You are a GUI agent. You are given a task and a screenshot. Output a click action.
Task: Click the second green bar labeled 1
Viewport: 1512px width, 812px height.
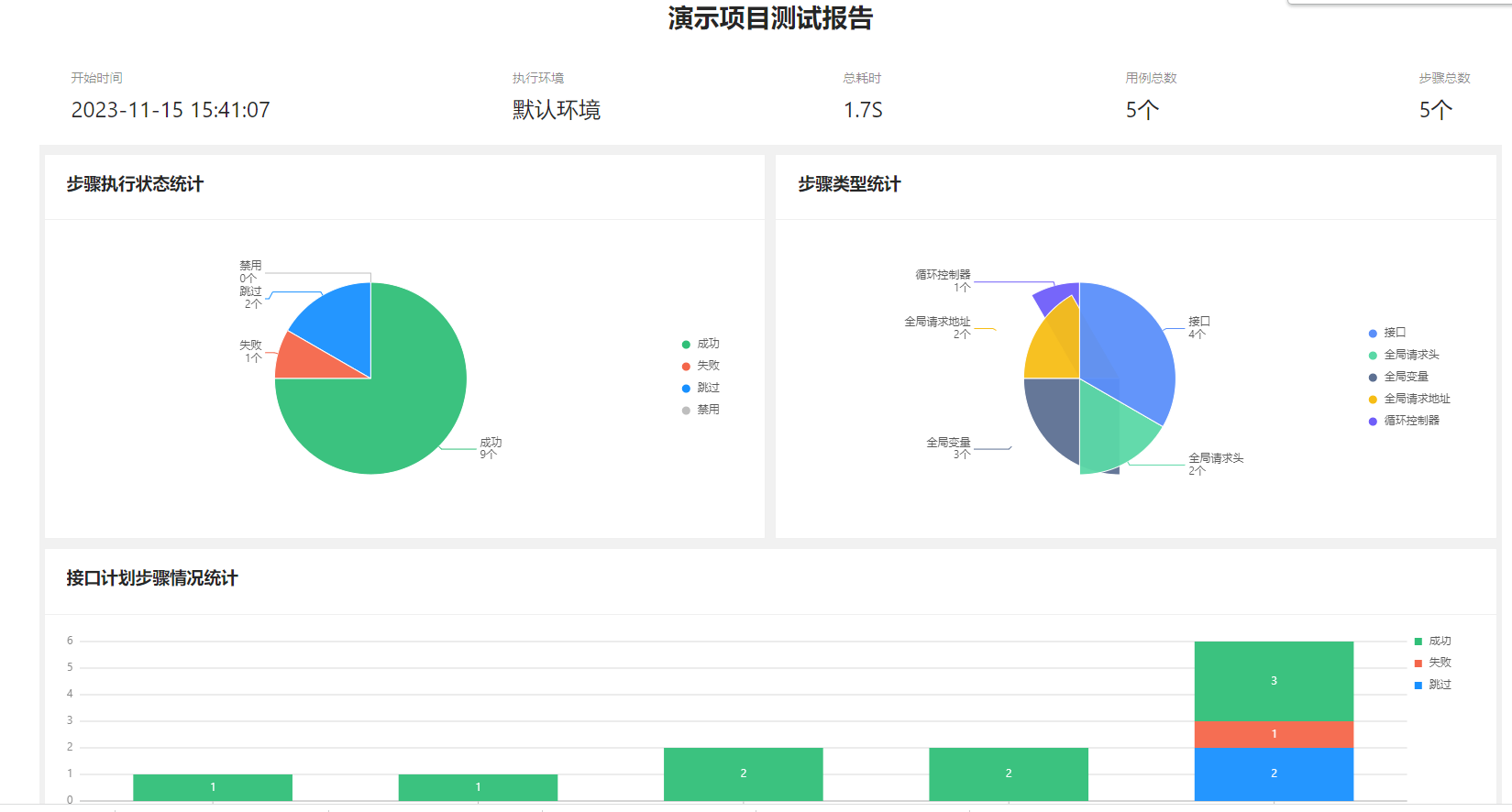pyautogui.click(x=478, y=787)
